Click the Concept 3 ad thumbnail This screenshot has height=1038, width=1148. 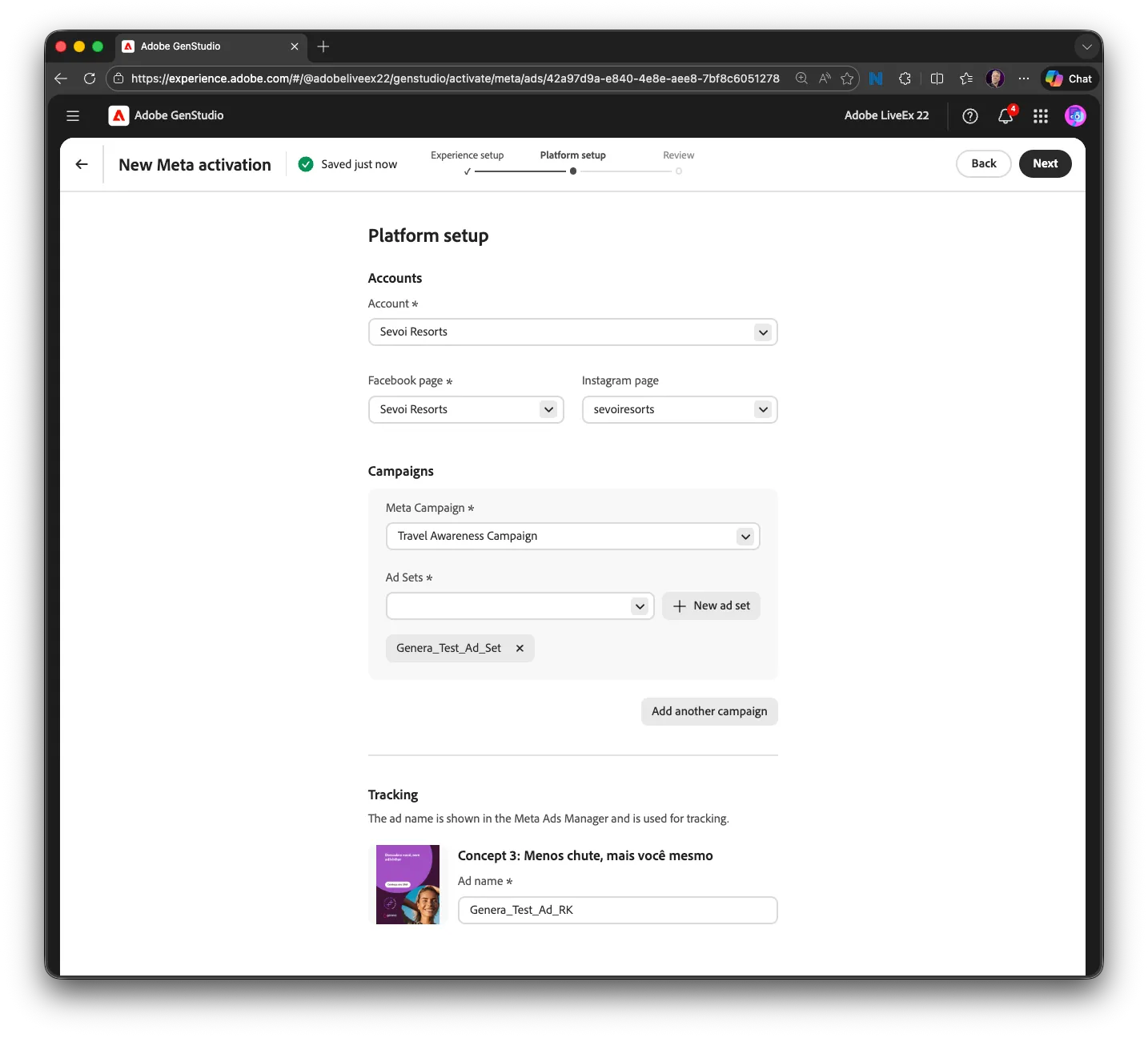click(408, 885)
